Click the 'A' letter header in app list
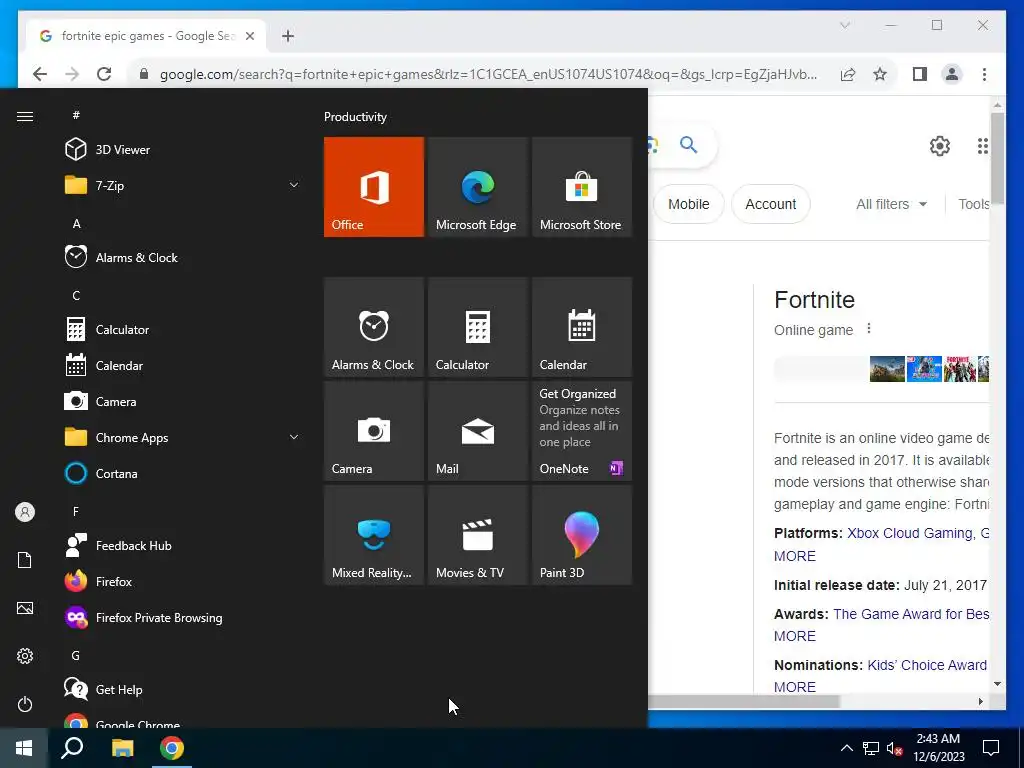 tap(76, 223)
